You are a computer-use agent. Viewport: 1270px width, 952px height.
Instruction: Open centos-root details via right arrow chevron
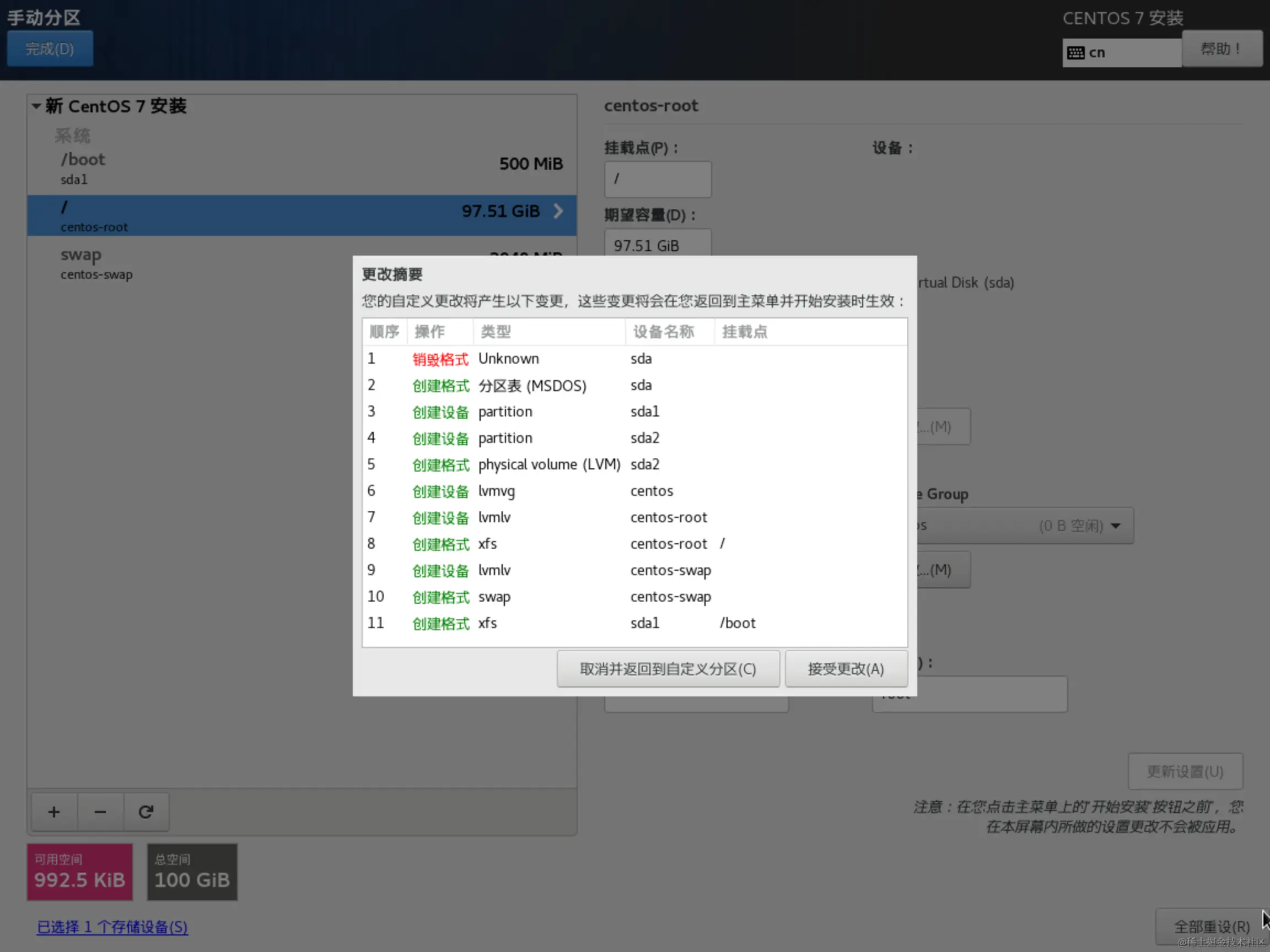[x=558, y=211]
